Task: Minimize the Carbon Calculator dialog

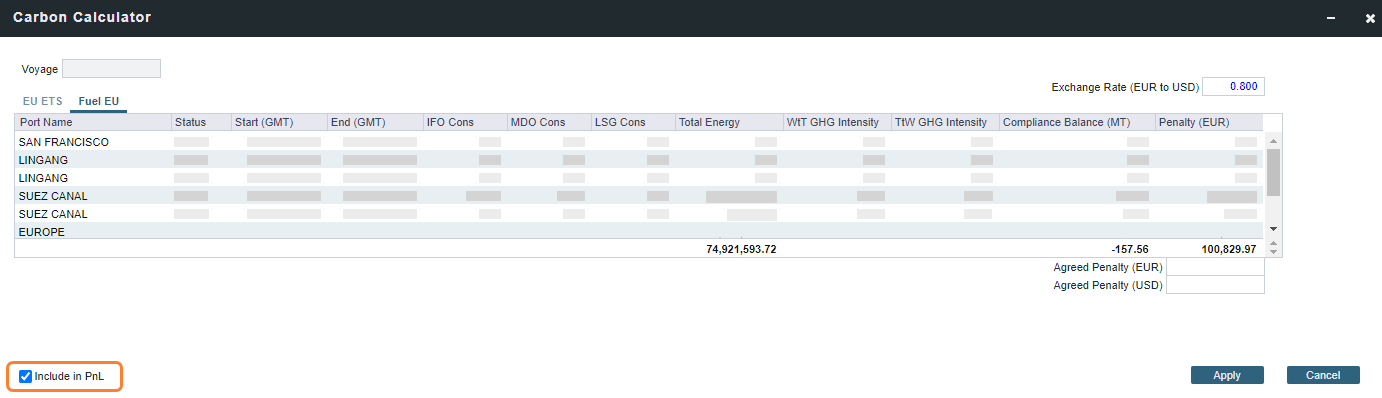Action: coord(1331,18)
